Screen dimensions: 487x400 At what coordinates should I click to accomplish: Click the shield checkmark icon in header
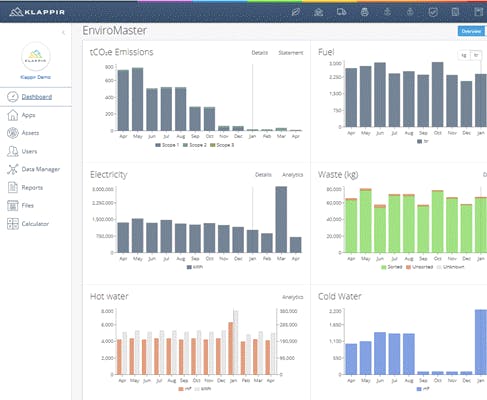point(433,12)
